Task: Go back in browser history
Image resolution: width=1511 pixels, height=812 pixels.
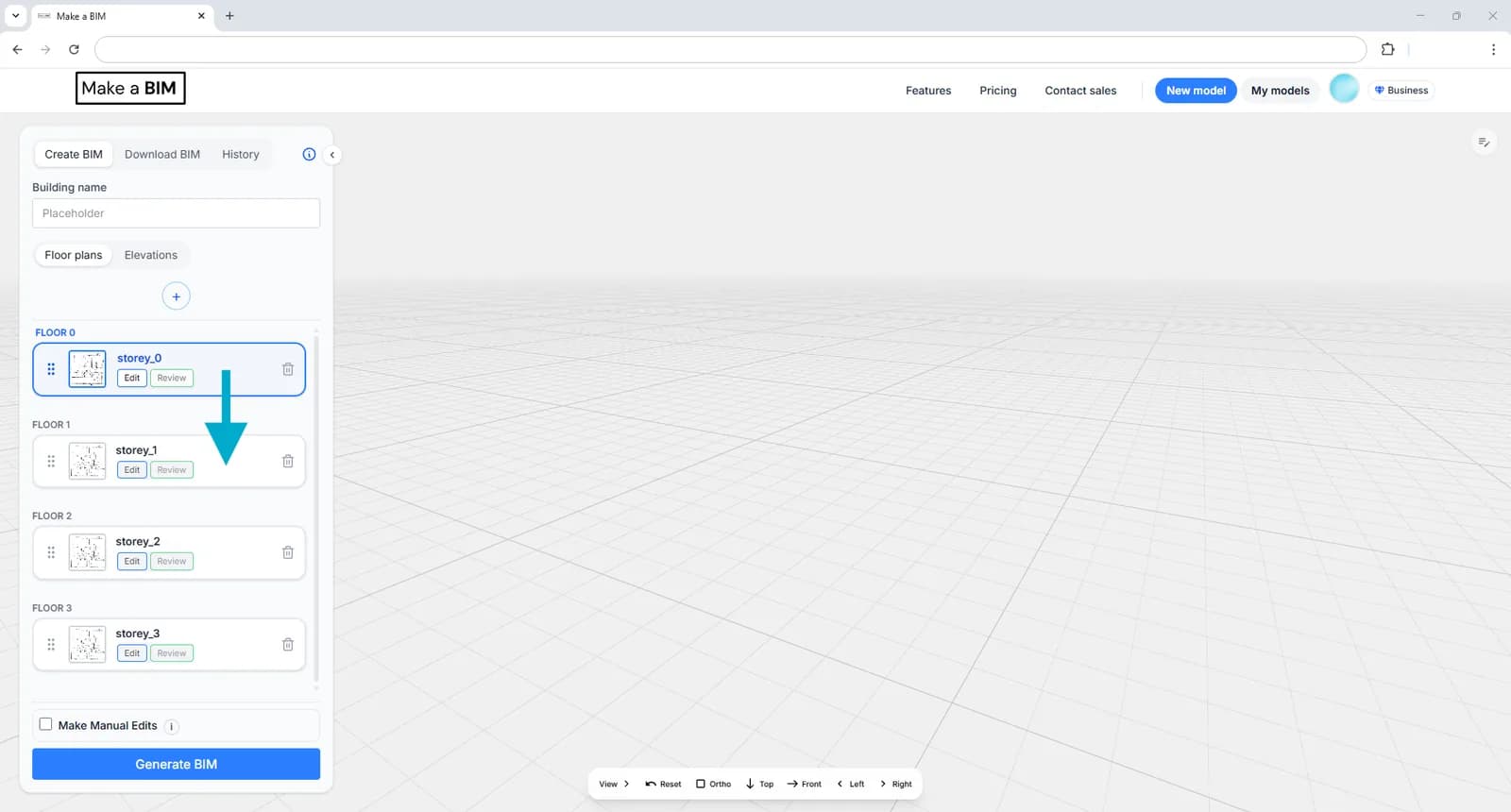Action: click(x=17, y=49)
